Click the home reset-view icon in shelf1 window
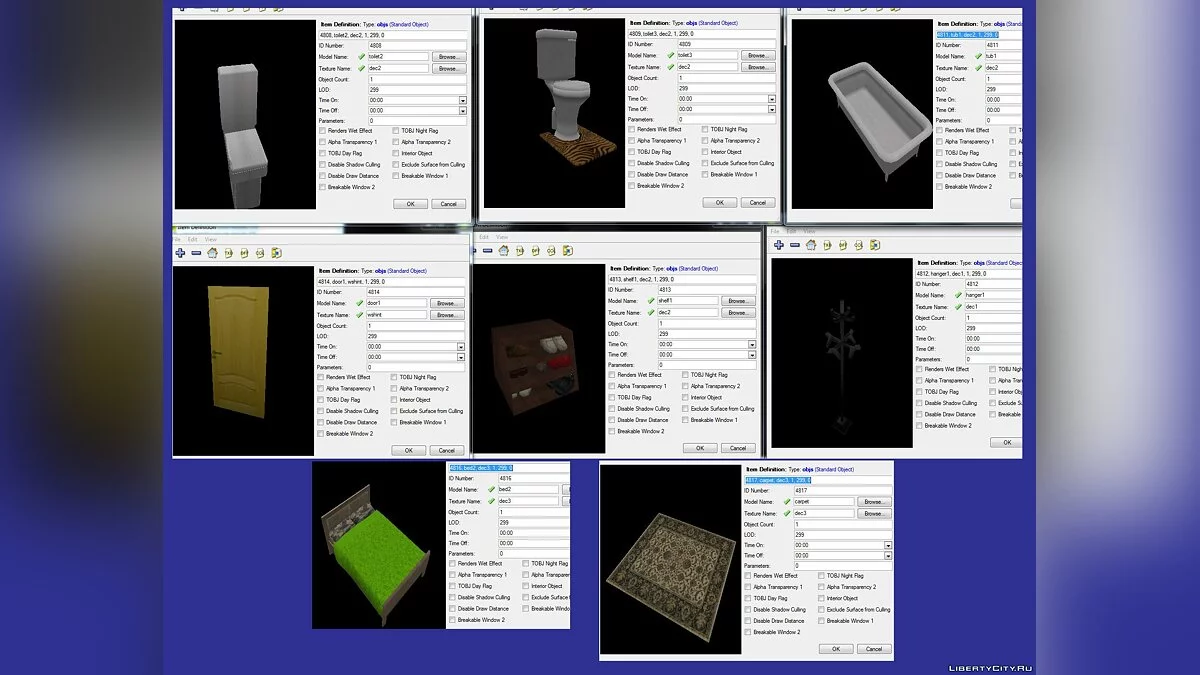 tap(503, 251)
